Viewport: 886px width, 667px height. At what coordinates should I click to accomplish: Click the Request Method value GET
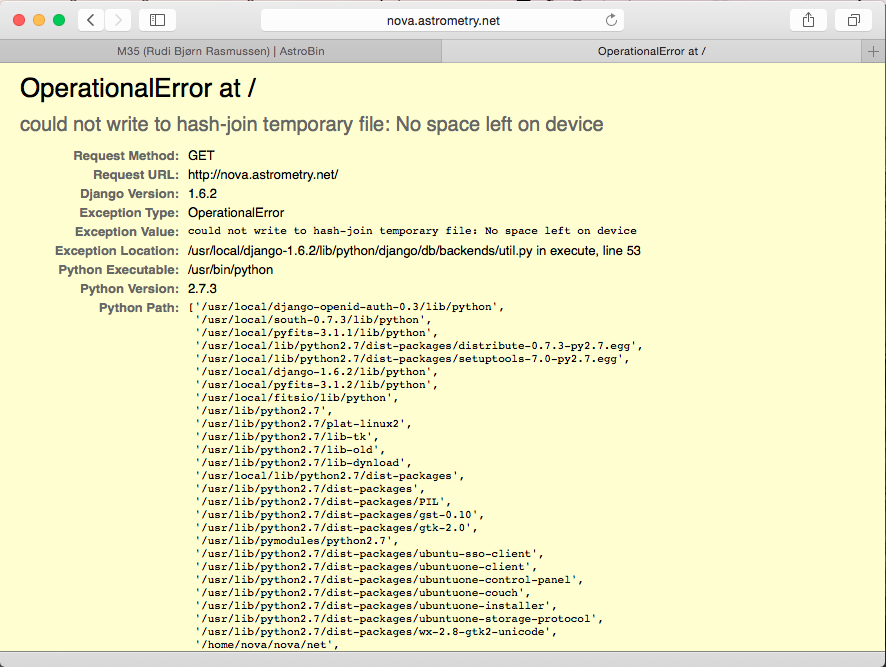pos(201,155)
